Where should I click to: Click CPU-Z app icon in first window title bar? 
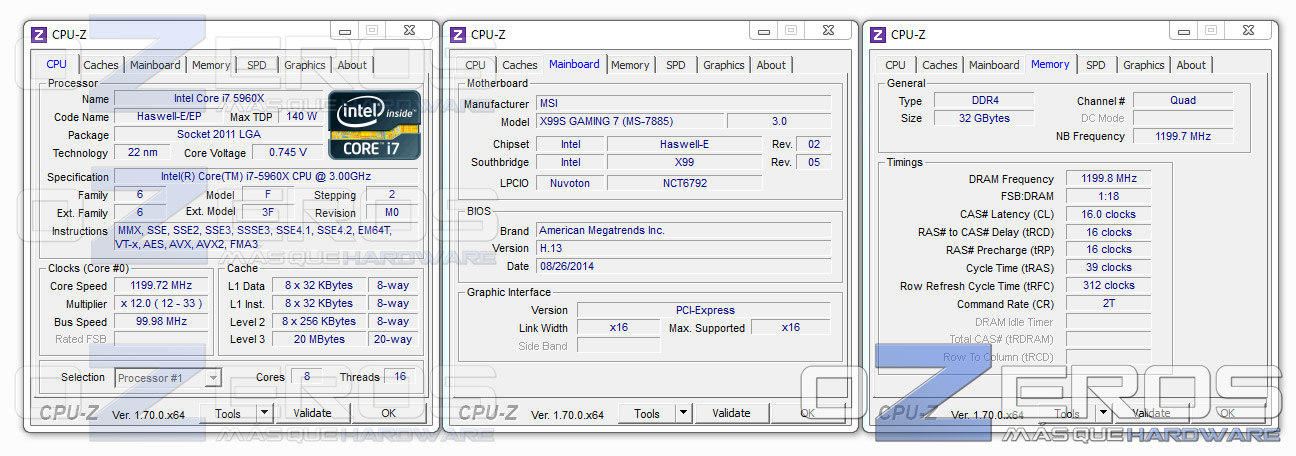39,34
